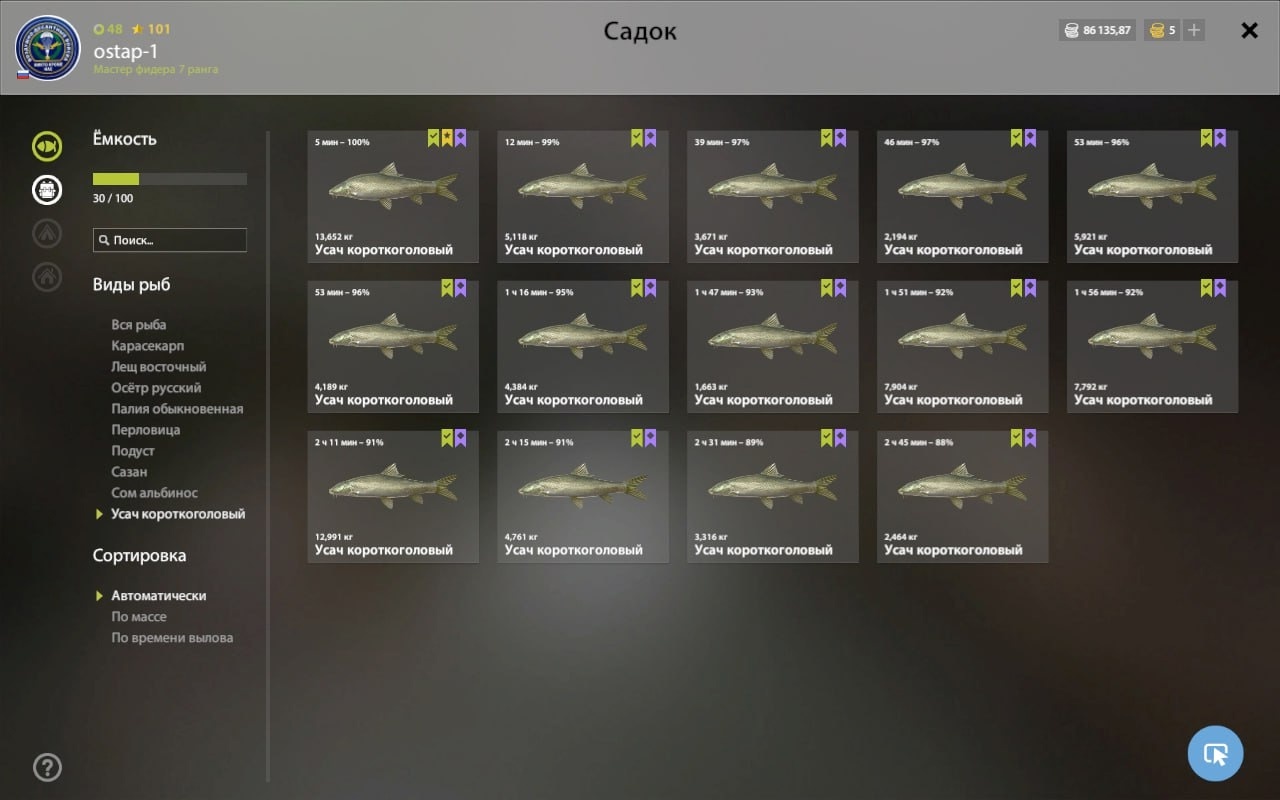Click the blue cursor mode button

tap(1215, 753)
